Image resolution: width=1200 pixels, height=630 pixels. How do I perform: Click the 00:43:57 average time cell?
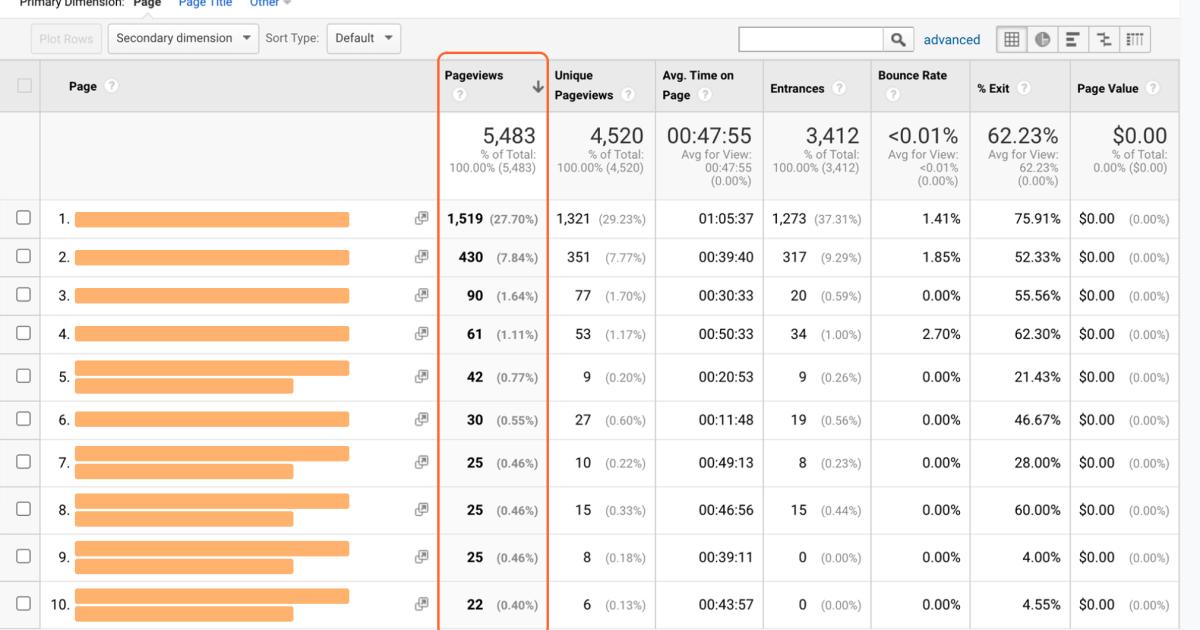click(x=726, y=604)
